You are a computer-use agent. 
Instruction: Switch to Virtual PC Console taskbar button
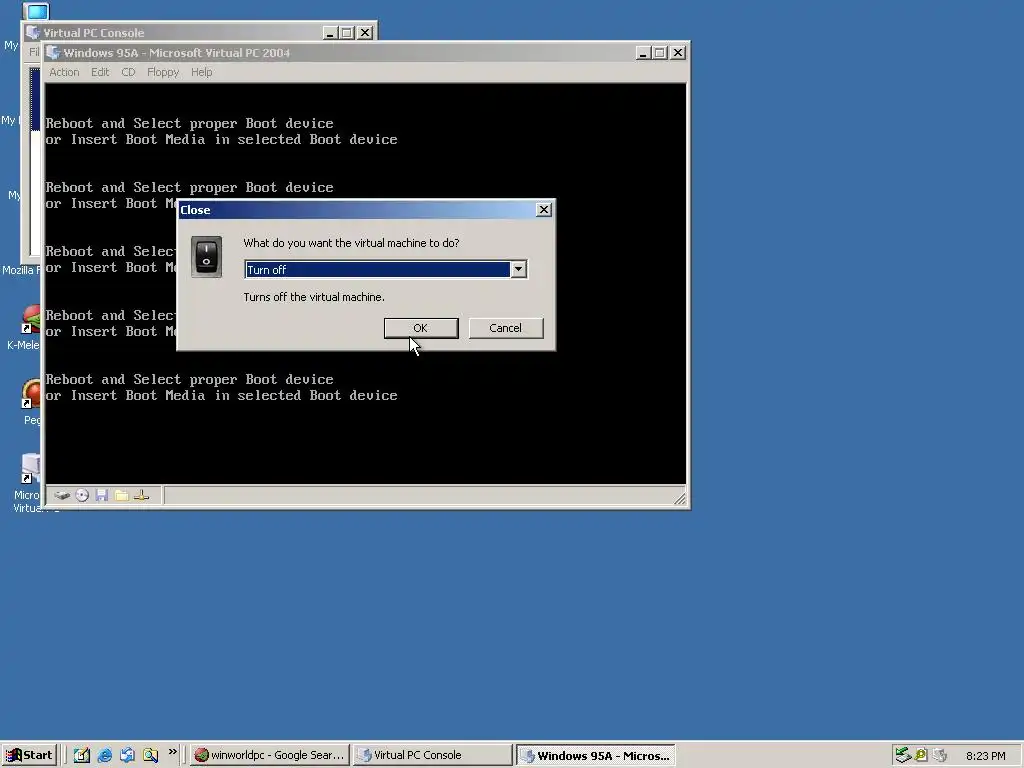432,755
